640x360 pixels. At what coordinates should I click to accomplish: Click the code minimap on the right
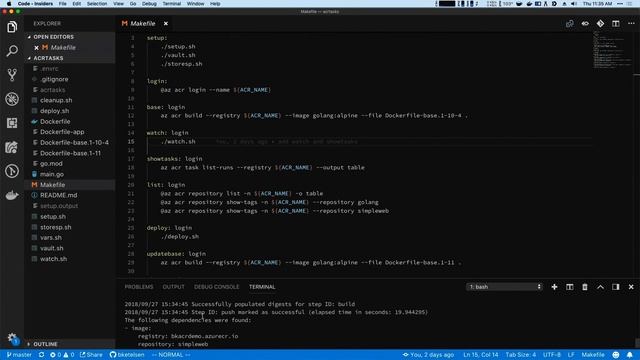611,49
